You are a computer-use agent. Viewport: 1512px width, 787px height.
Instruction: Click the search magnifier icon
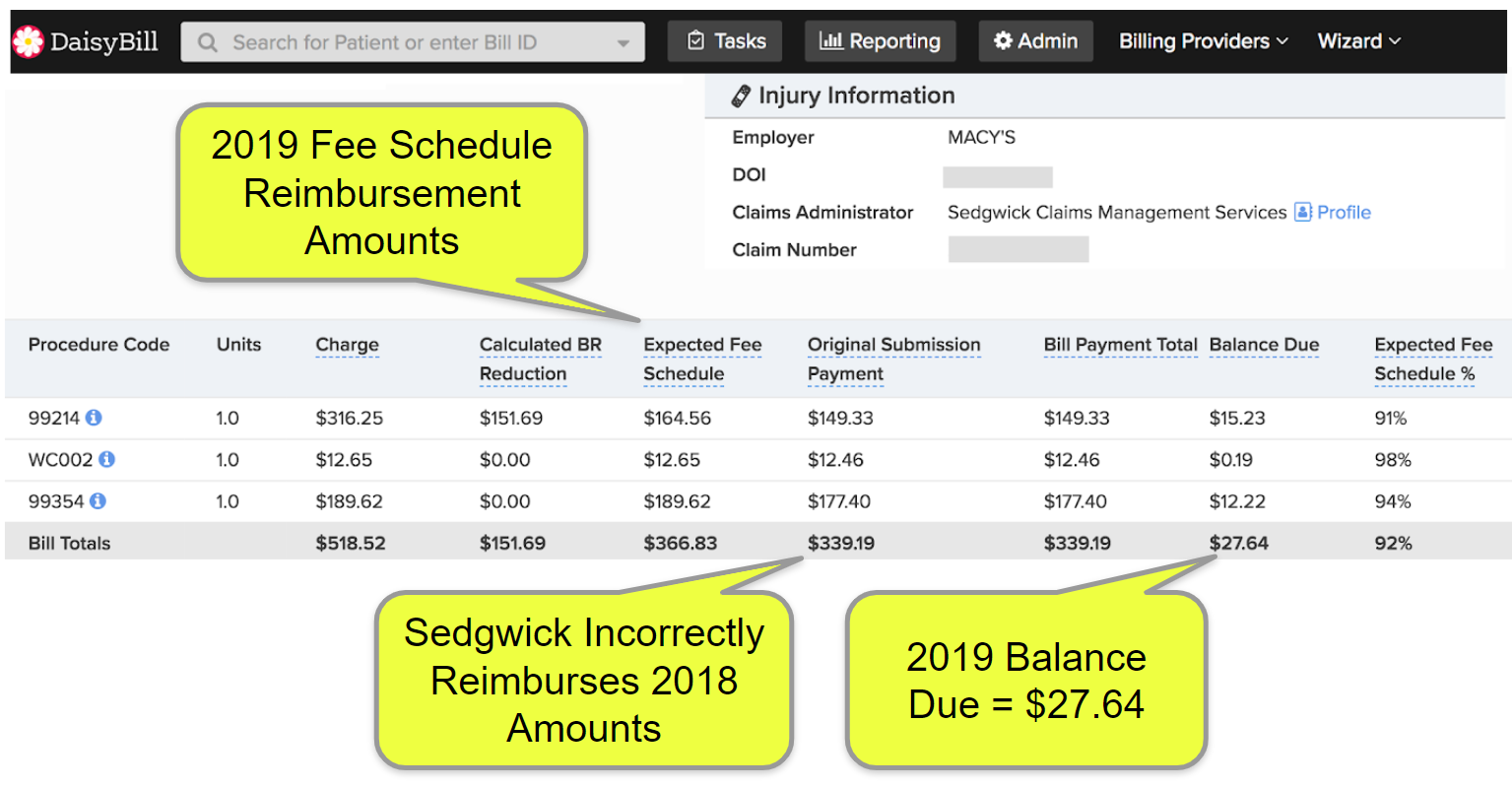tap(207, 42)
